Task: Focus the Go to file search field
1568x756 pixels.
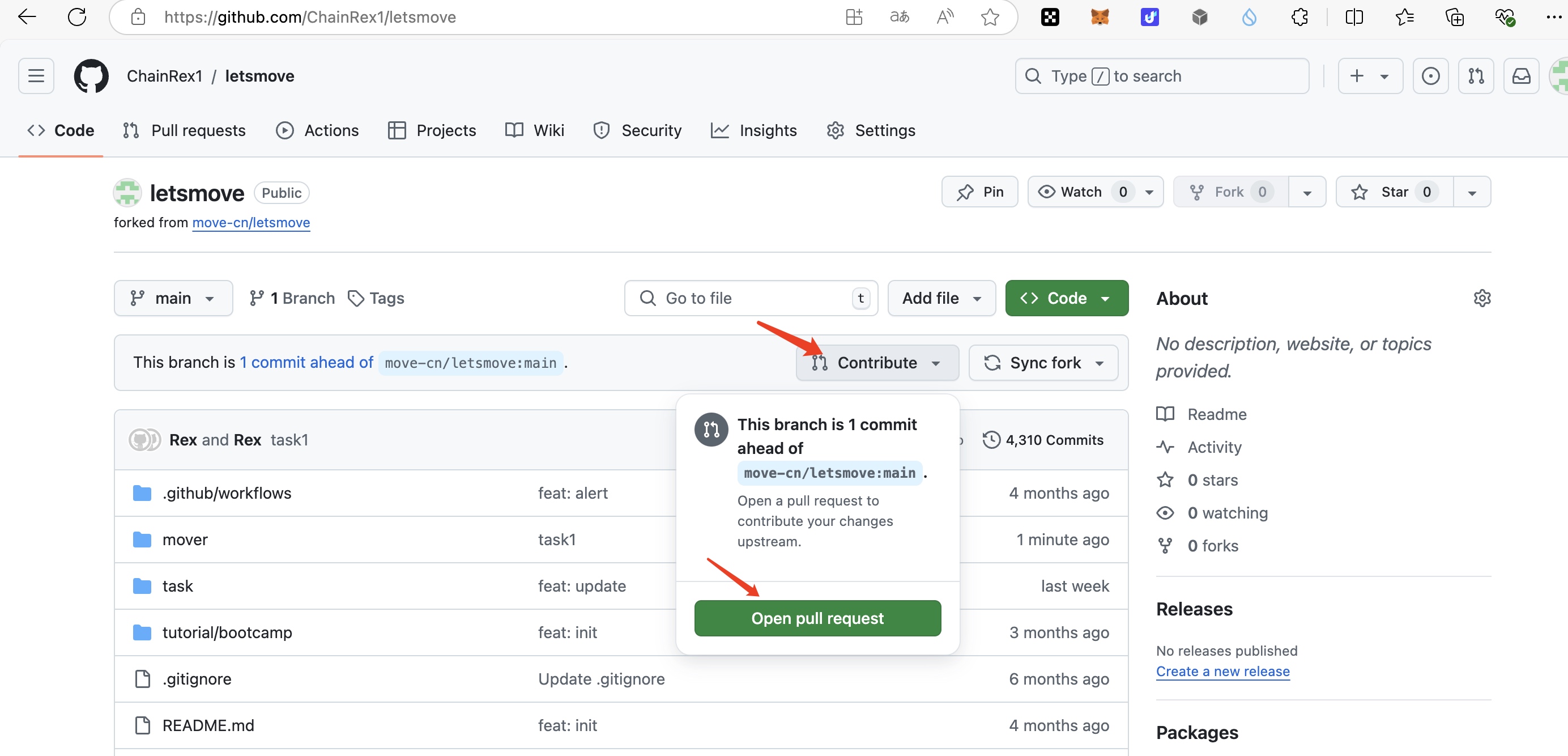Action: tap(751, 298)
